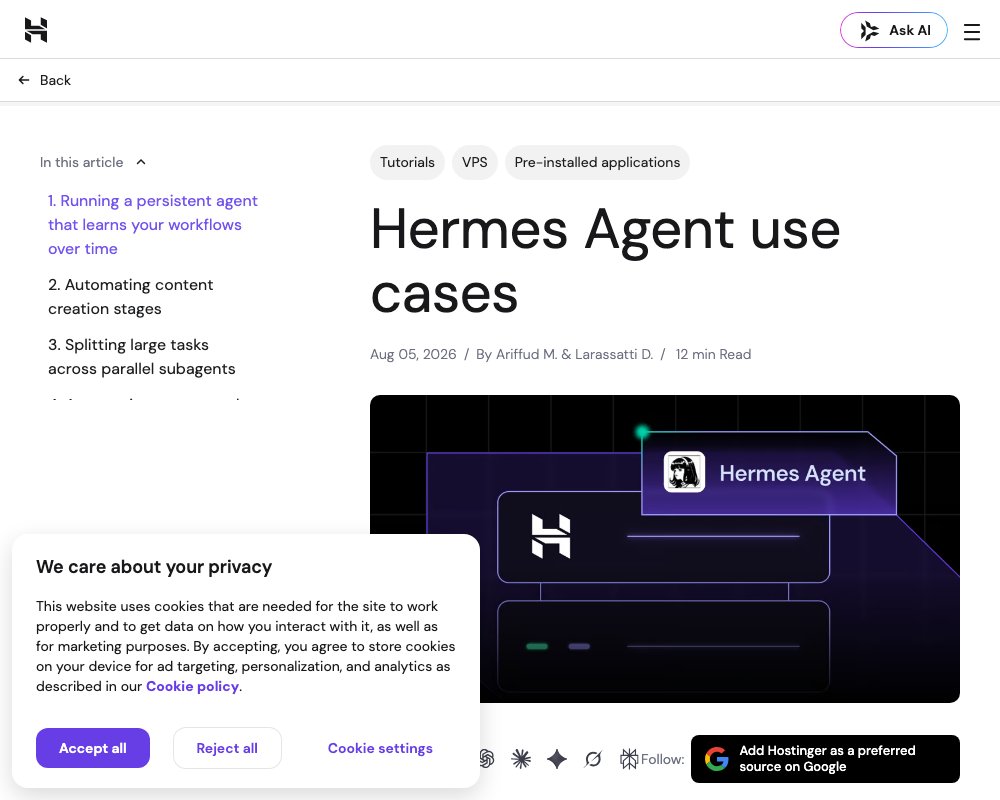
Task: Open the Ask AI assistant
Action: [x=893, y=30]
